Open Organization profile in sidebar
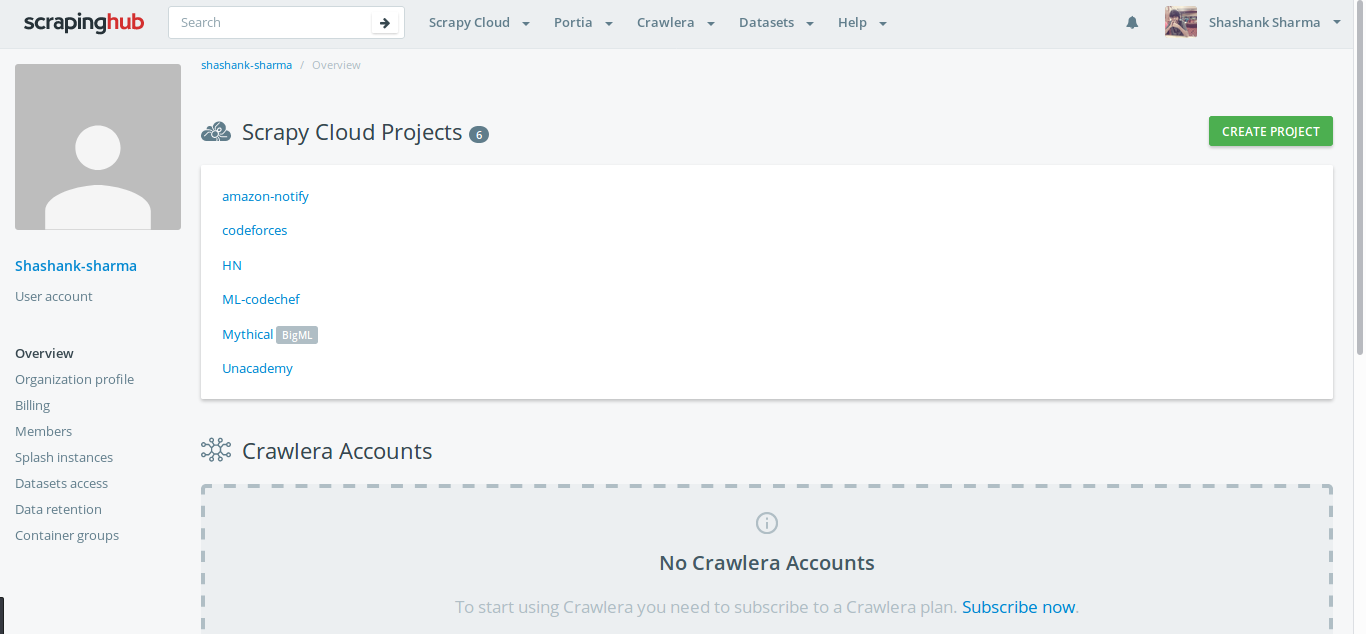 click(x=74, y=379)
